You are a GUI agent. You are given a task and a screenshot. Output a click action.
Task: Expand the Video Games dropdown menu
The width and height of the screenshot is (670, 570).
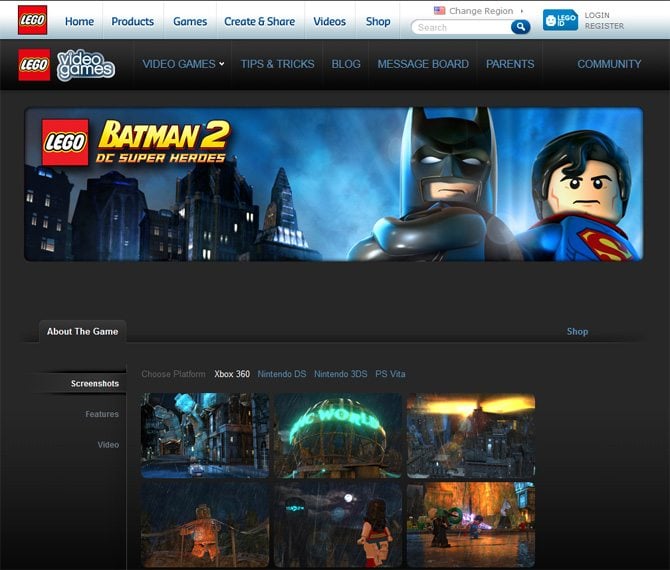pyautogui.click(x=183, y=64)
